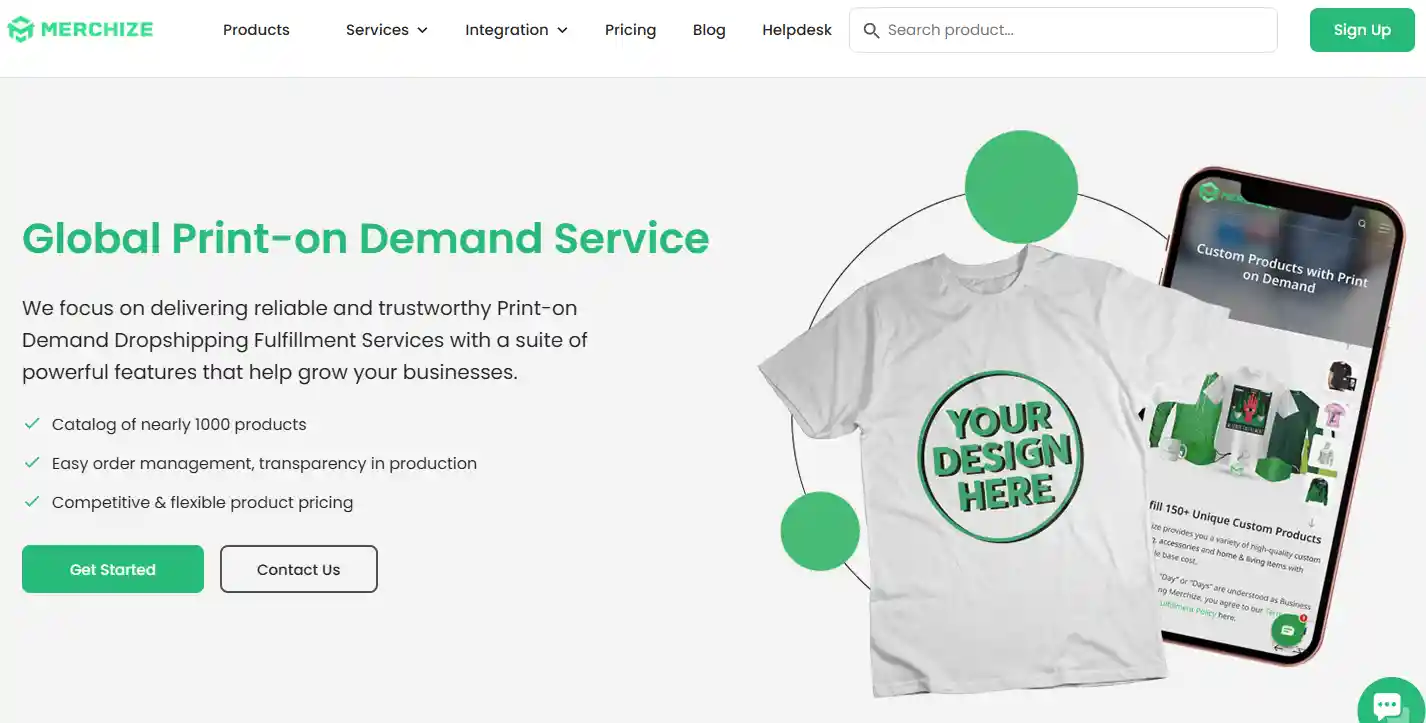This screenshot has height=723, width=1426.
Task: Expand the Services dropdown menu
Action: 386,30
